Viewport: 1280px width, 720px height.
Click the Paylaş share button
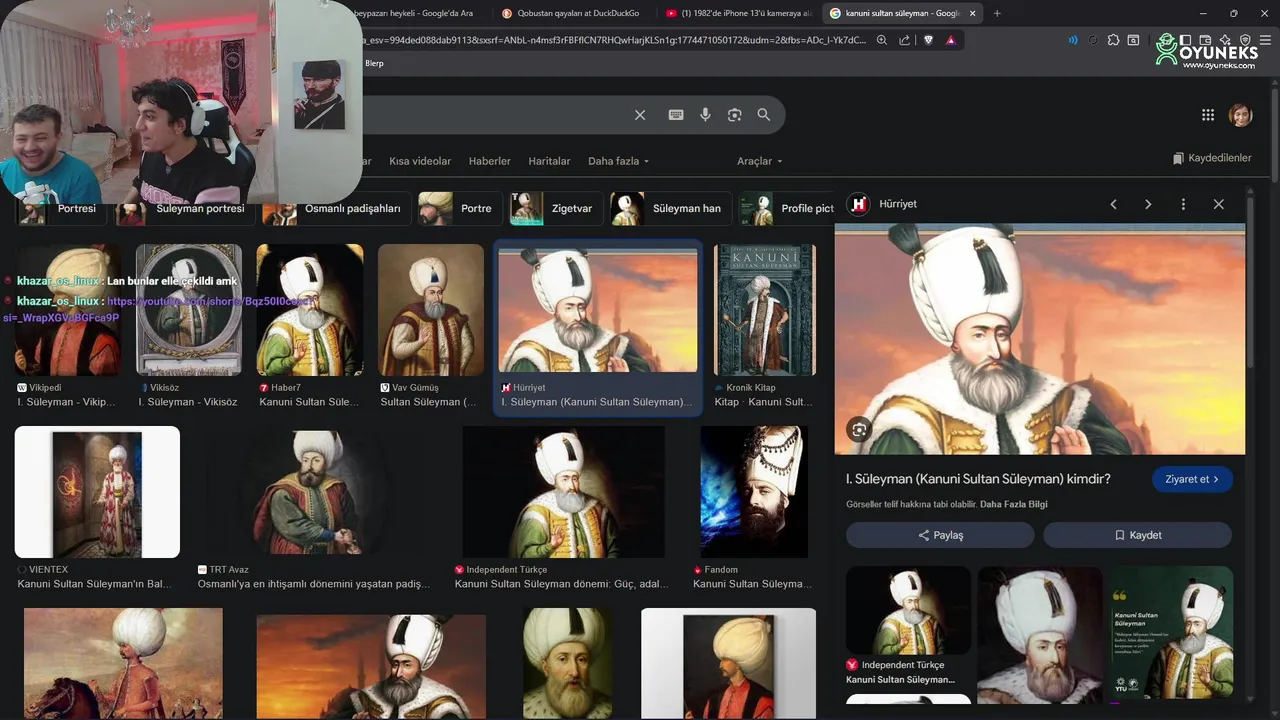point(940,535)
